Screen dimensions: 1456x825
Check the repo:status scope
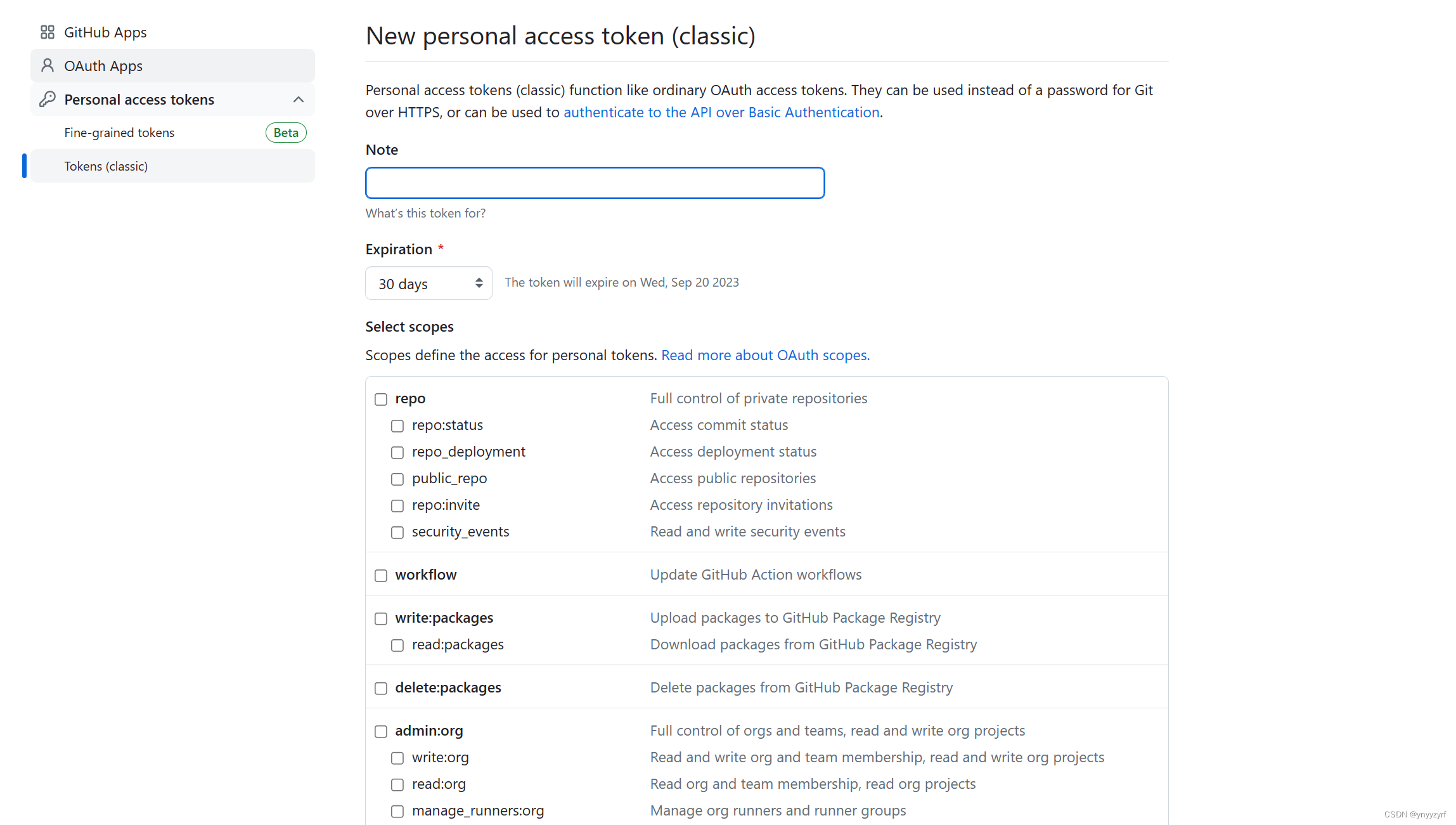(x=397, y=425)
